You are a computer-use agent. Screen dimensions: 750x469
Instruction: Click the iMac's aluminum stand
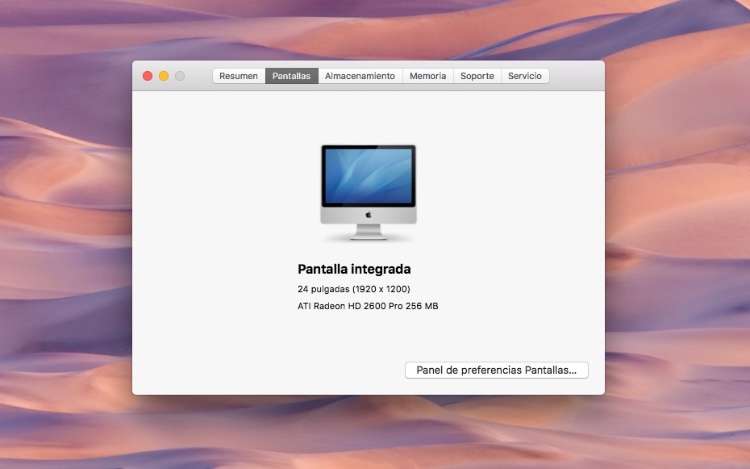pyautogui.click(x=368, y=232)
